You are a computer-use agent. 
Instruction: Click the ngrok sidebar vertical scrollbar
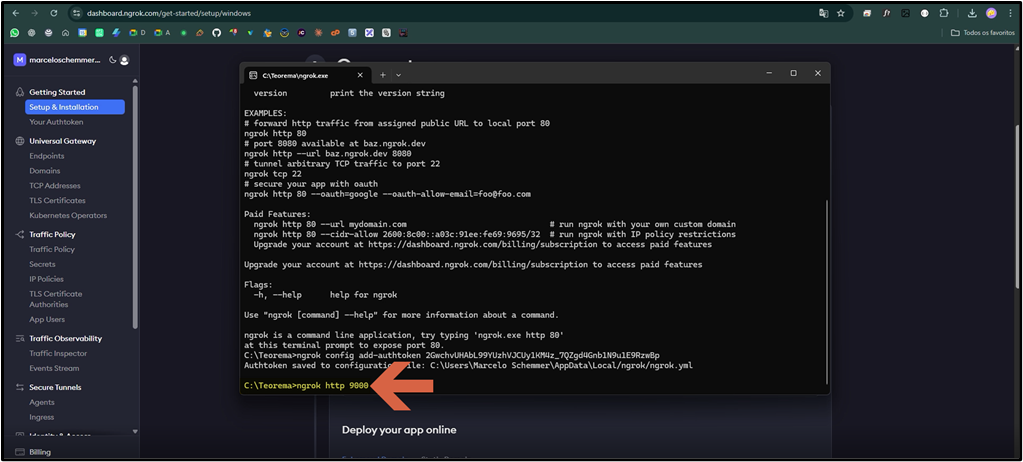point(135,206)
